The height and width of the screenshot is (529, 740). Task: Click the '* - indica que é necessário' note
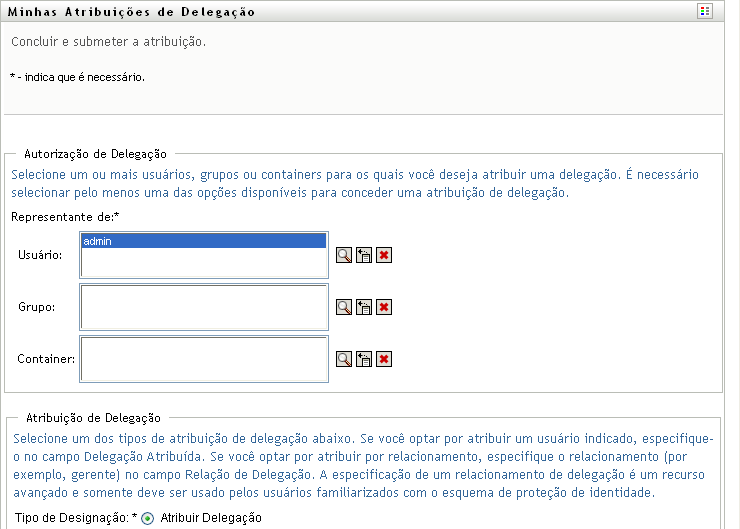(x=77, y=77)
